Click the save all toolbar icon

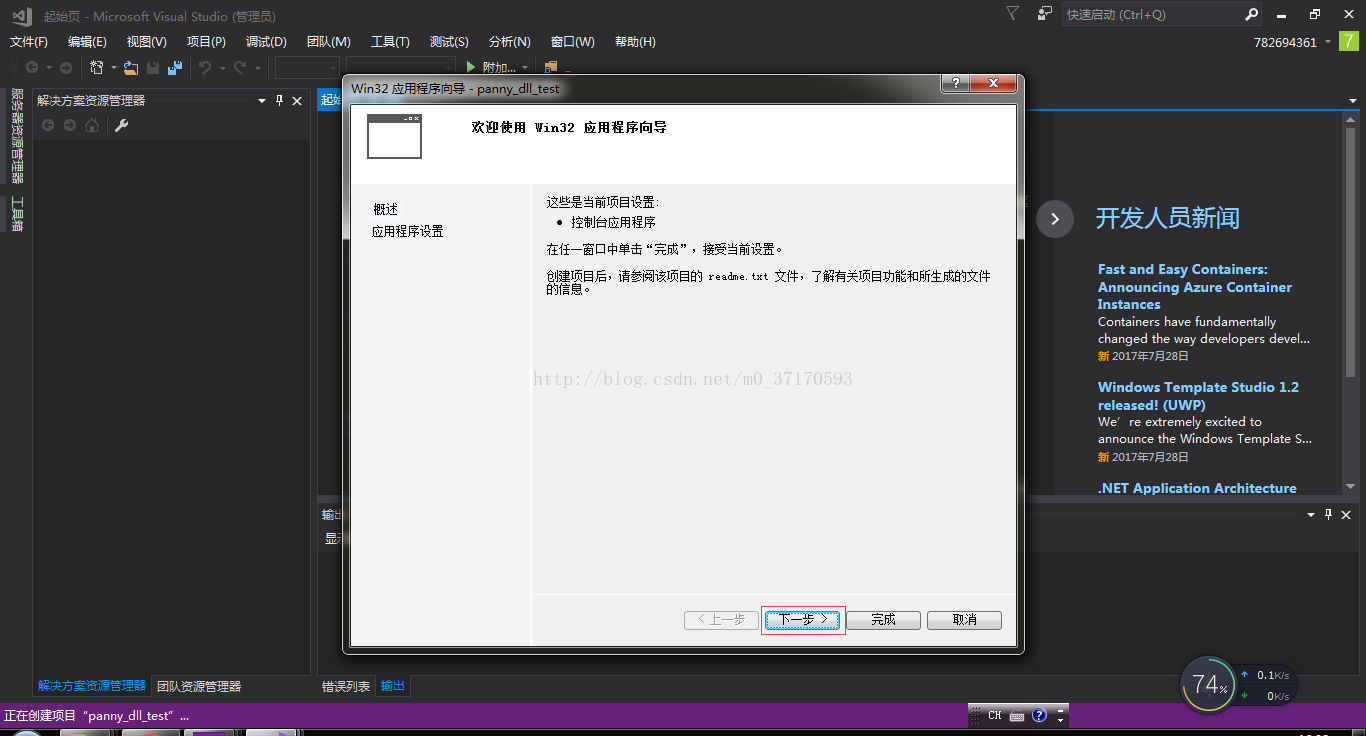[175, 67]
